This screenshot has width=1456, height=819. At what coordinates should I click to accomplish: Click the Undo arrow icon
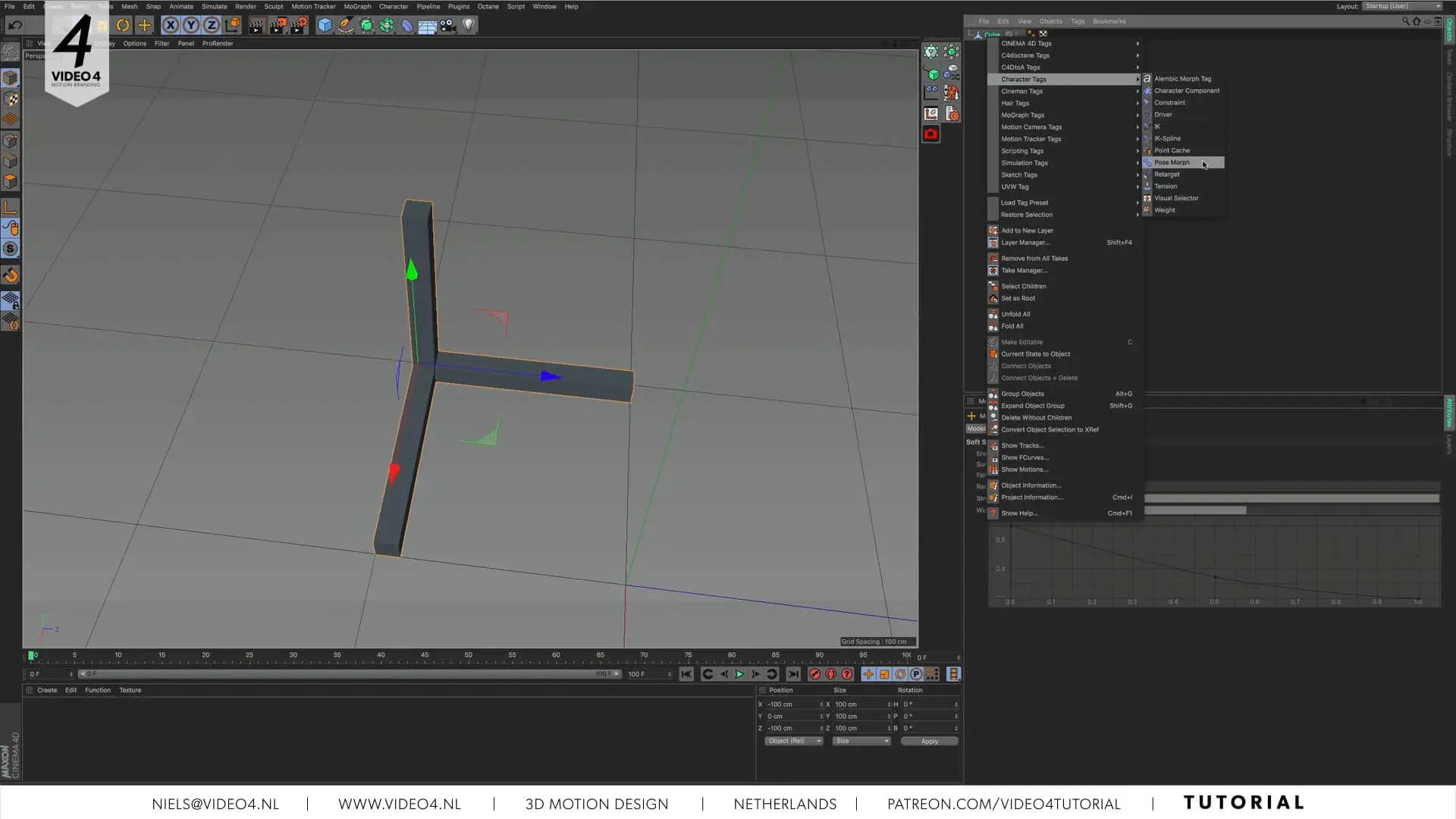[14, 25]
